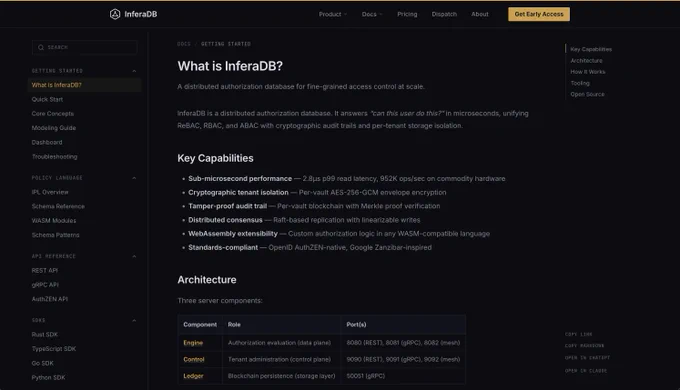
Task: Open TypeScript SDK in the sidebar
Action: 54,349
